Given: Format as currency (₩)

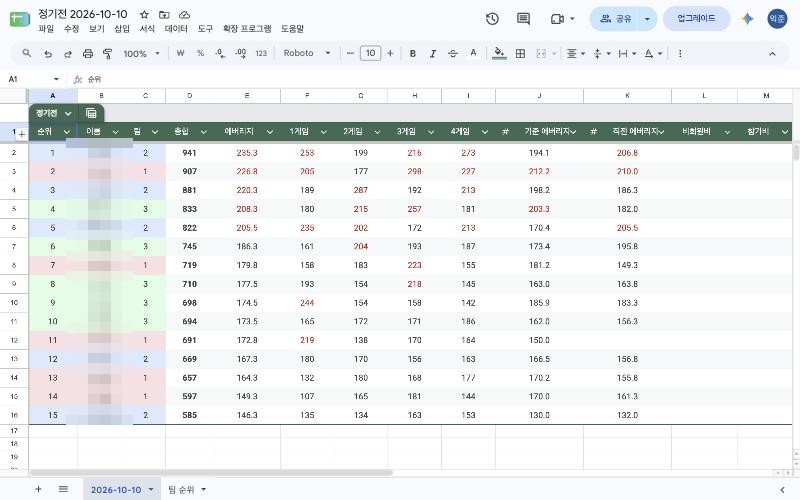Looking at the screenshot, I should tap(180, 53).
